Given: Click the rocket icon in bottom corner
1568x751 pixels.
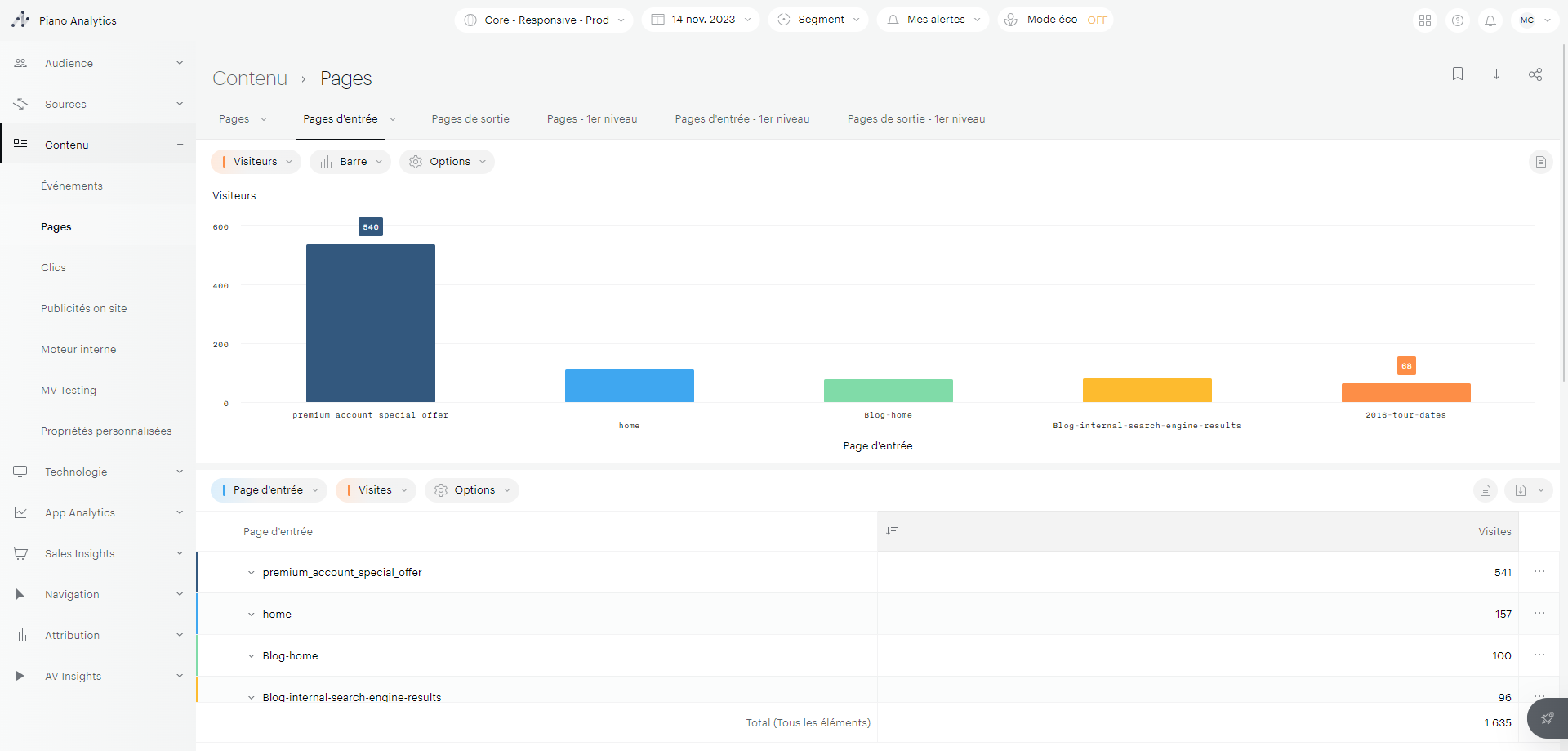Looking at the screenshot, I should [1547, 718].
